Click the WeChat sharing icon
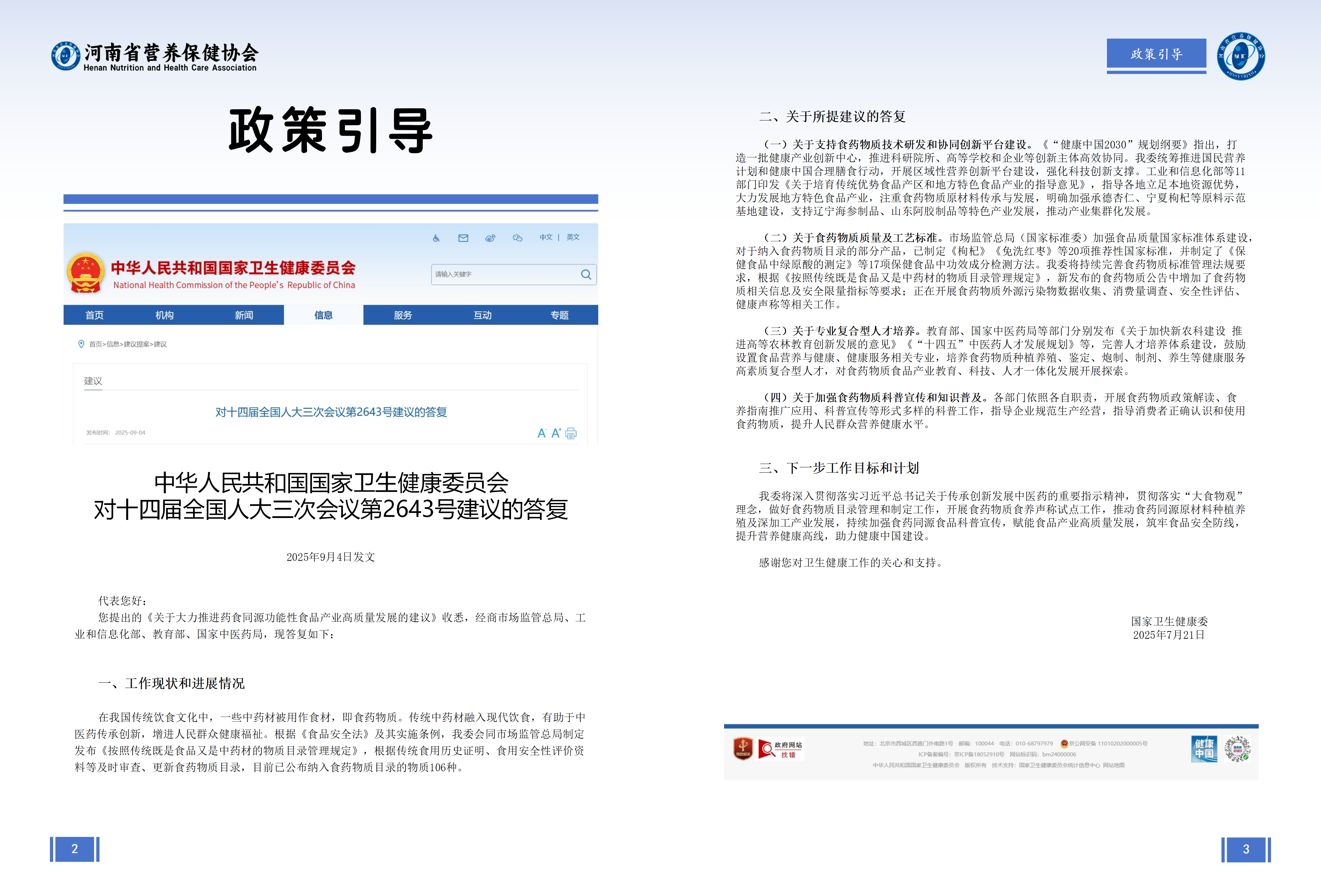The image size is (1321, 896). [x=518, y=239]
